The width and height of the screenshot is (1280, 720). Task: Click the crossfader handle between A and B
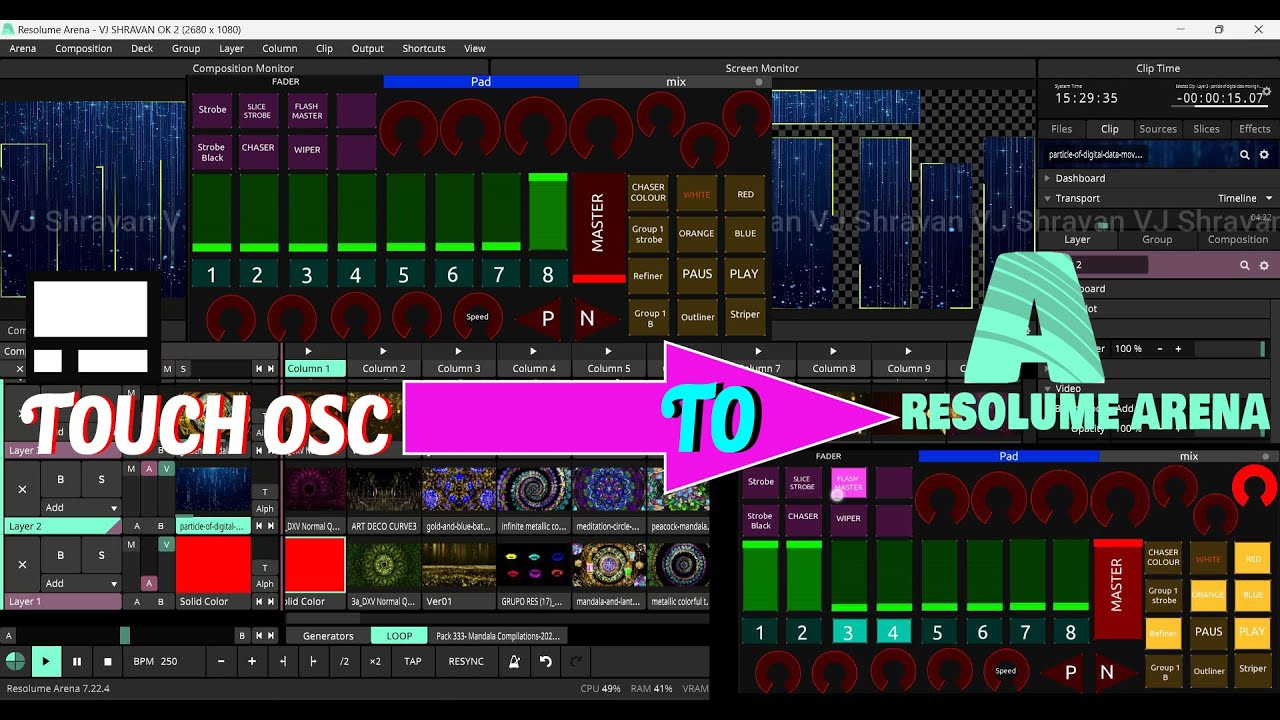tap(125, 635)
